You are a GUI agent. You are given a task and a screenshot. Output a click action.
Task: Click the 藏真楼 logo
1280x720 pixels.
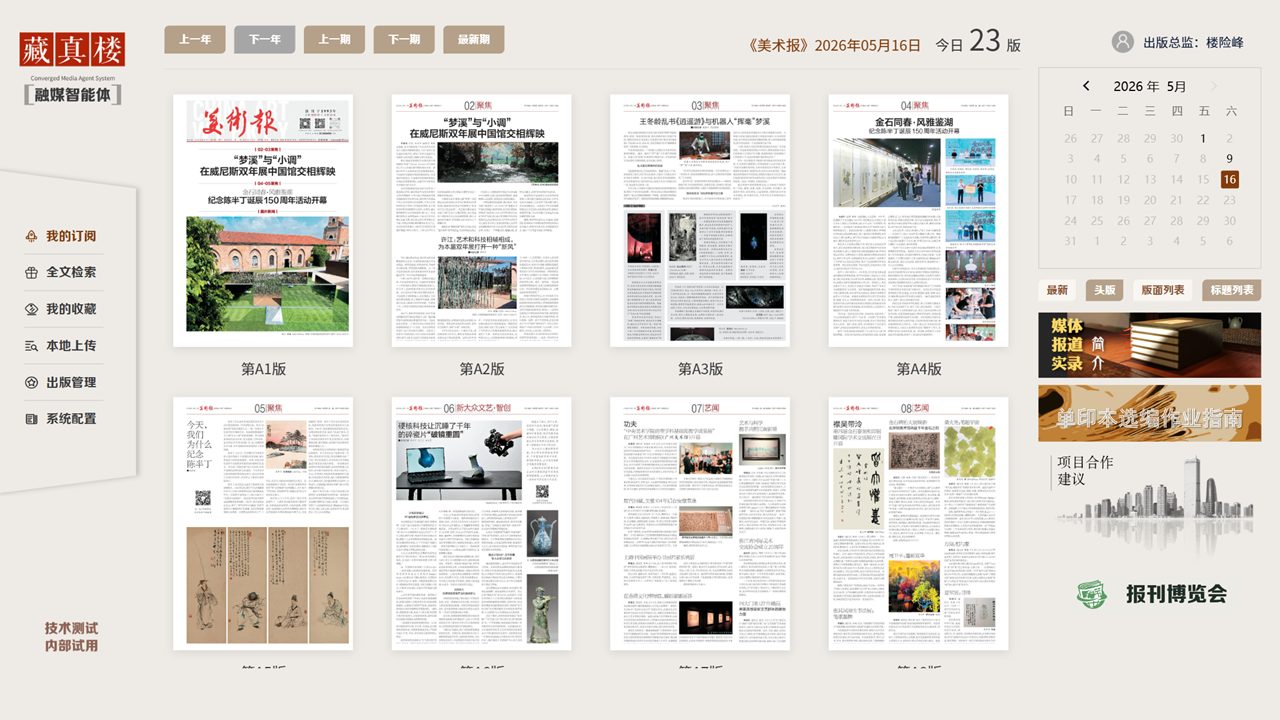[x=72, y=49]
